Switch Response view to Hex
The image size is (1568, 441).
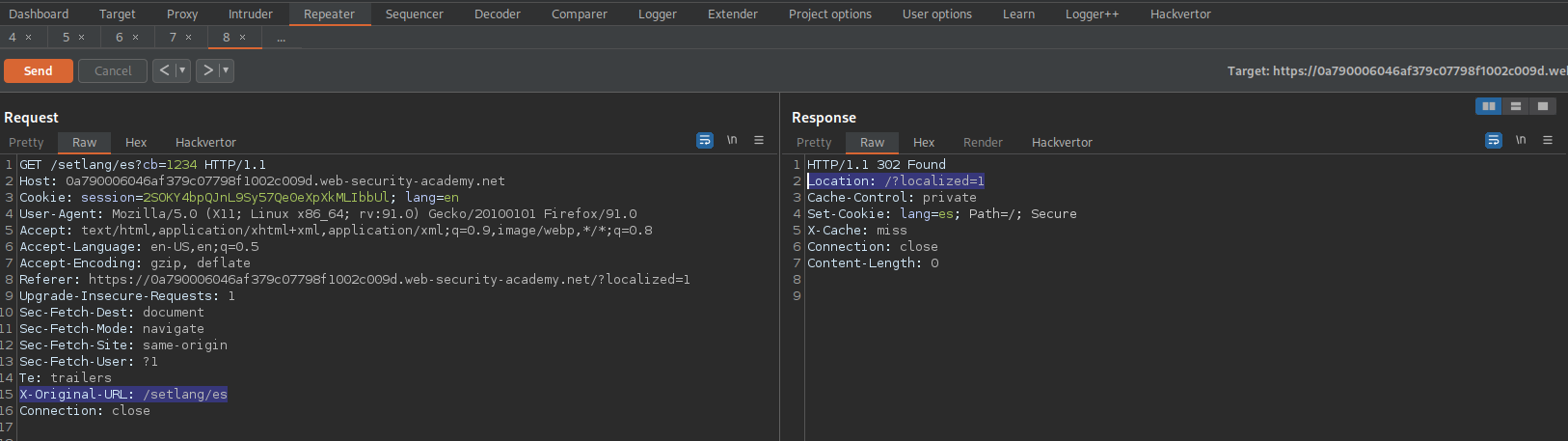tap(924, 142)
